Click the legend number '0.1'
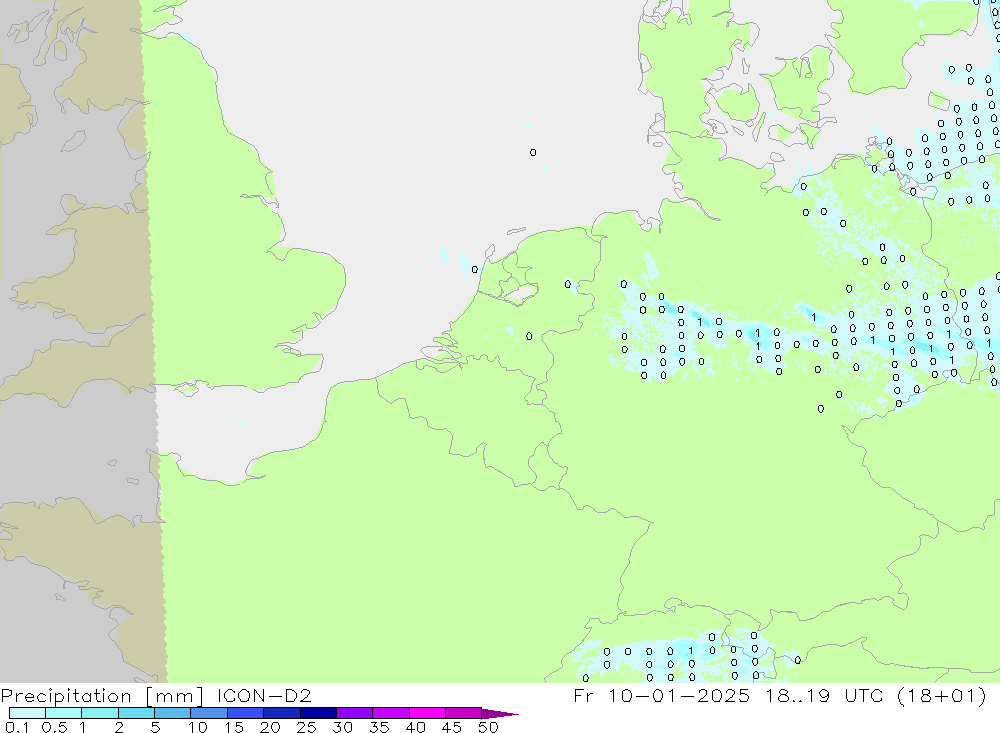The height and width of the screenshot is (733, 1000). point(17,727)
